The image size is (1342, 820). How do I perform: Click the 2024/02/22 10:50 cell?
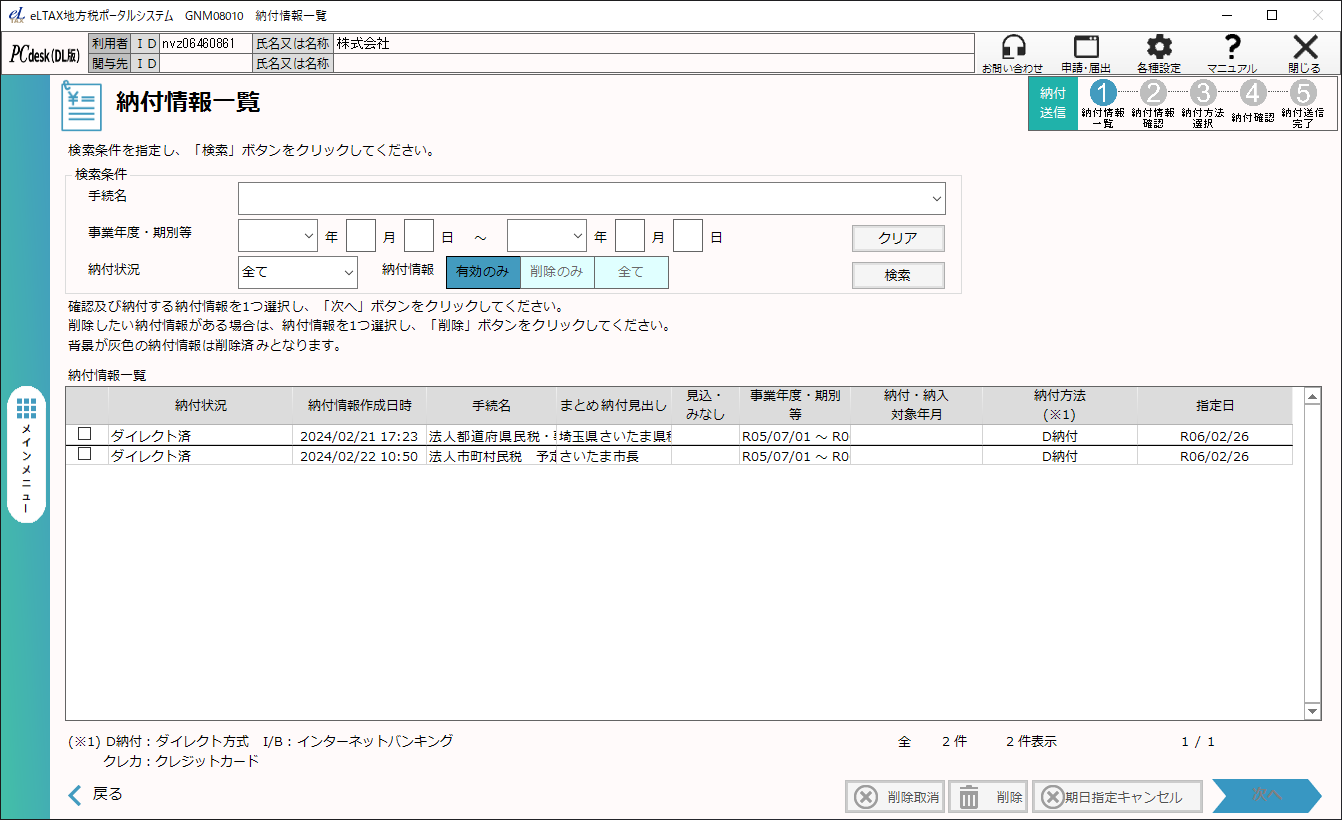pyautogui.click(x=359, y=457)
